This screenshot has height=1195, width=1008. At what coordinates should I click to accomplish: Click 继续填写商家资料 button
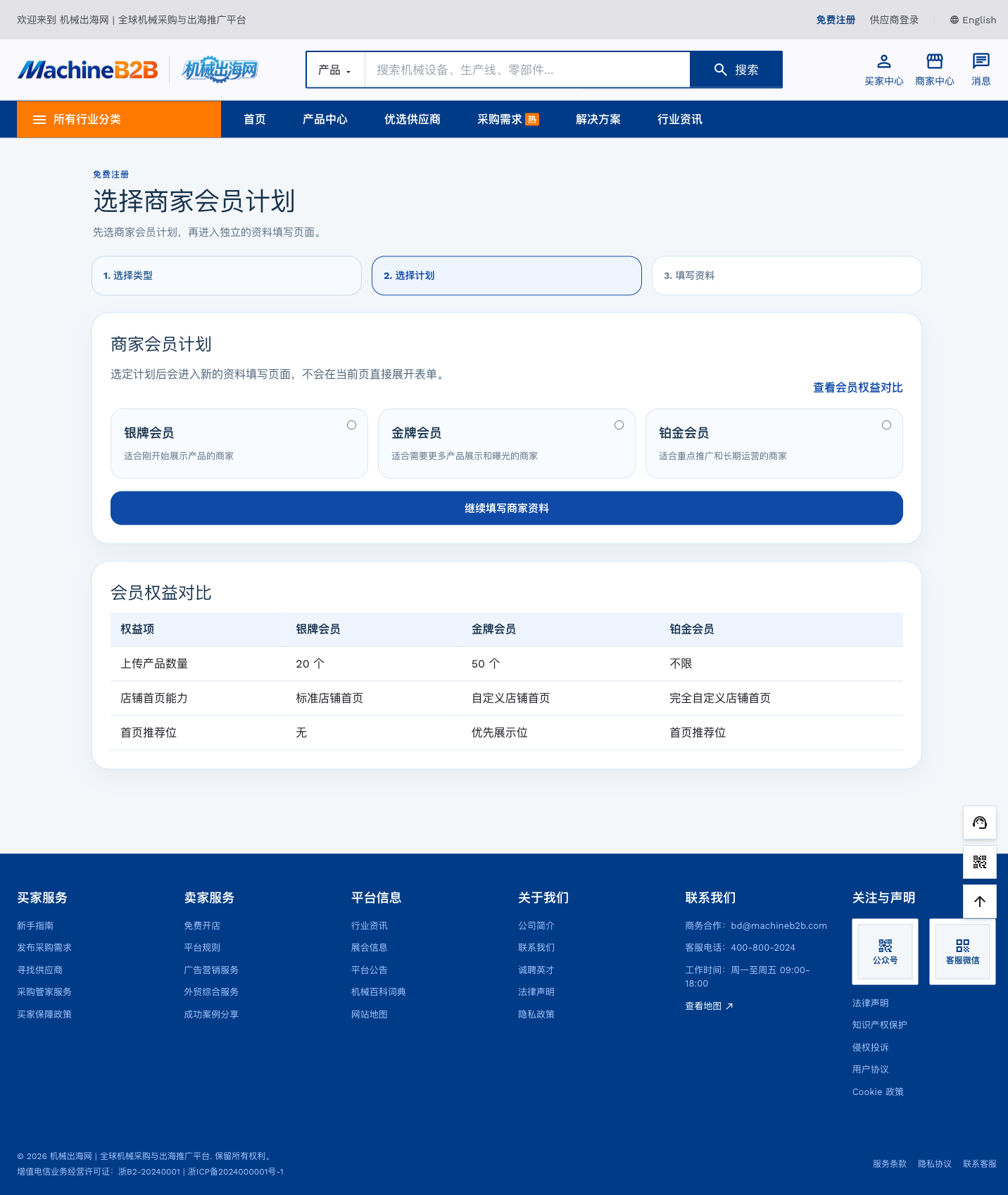click(507, 508)
